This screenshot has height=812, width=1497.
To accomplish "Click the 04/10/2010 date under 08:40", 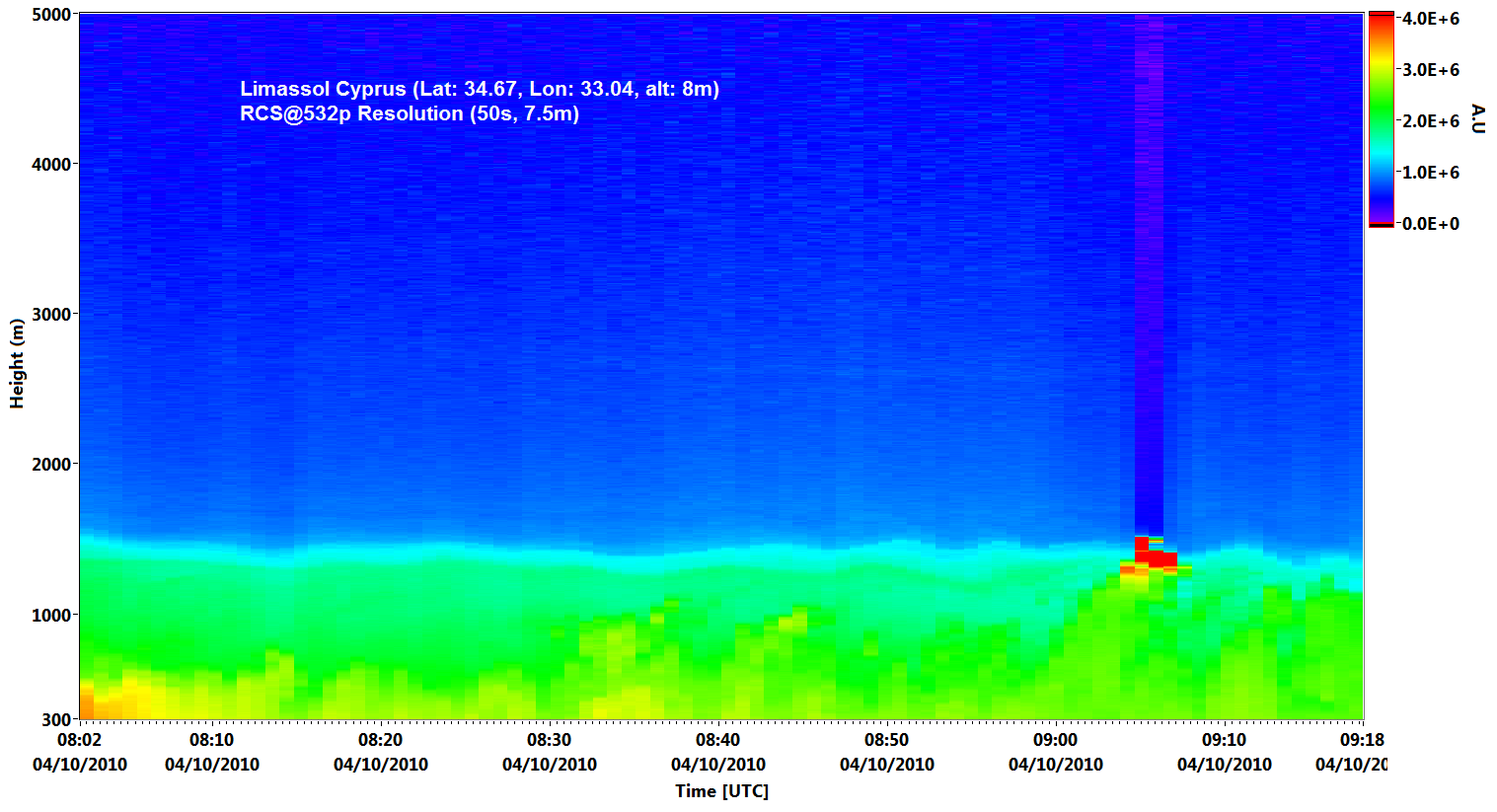I will click(717, 765).
